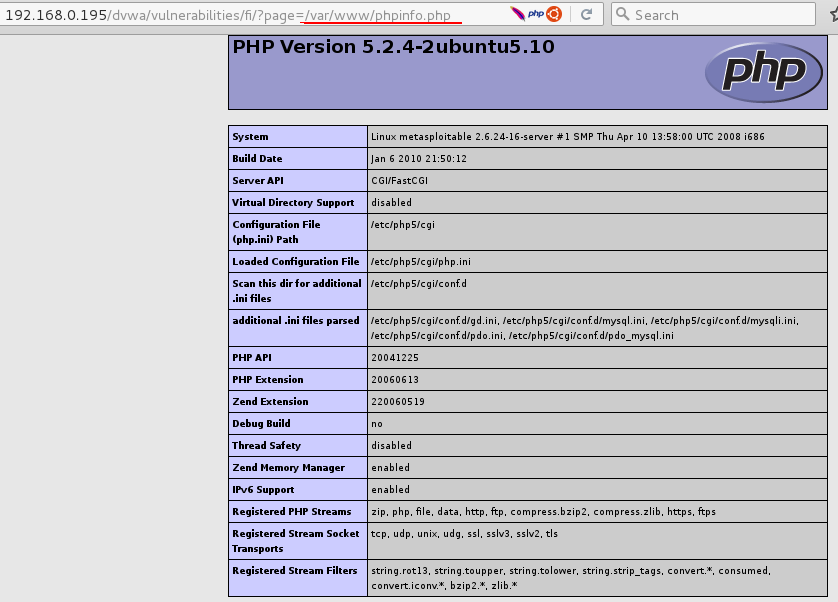
Task: Click the '20060613' value
Action: tap(395, 380)
